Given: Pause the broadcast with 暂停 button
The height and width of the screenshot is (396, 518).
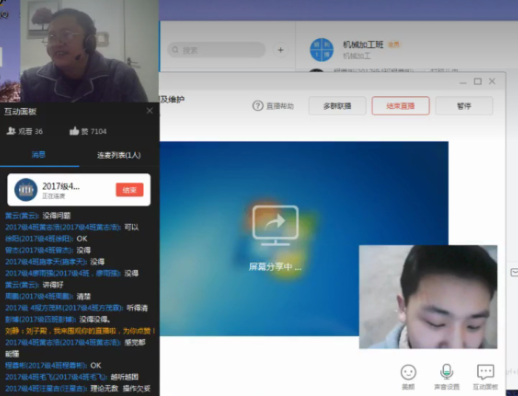Looking at the screenshot, I should pyautogui.click(x=464, y=106).
